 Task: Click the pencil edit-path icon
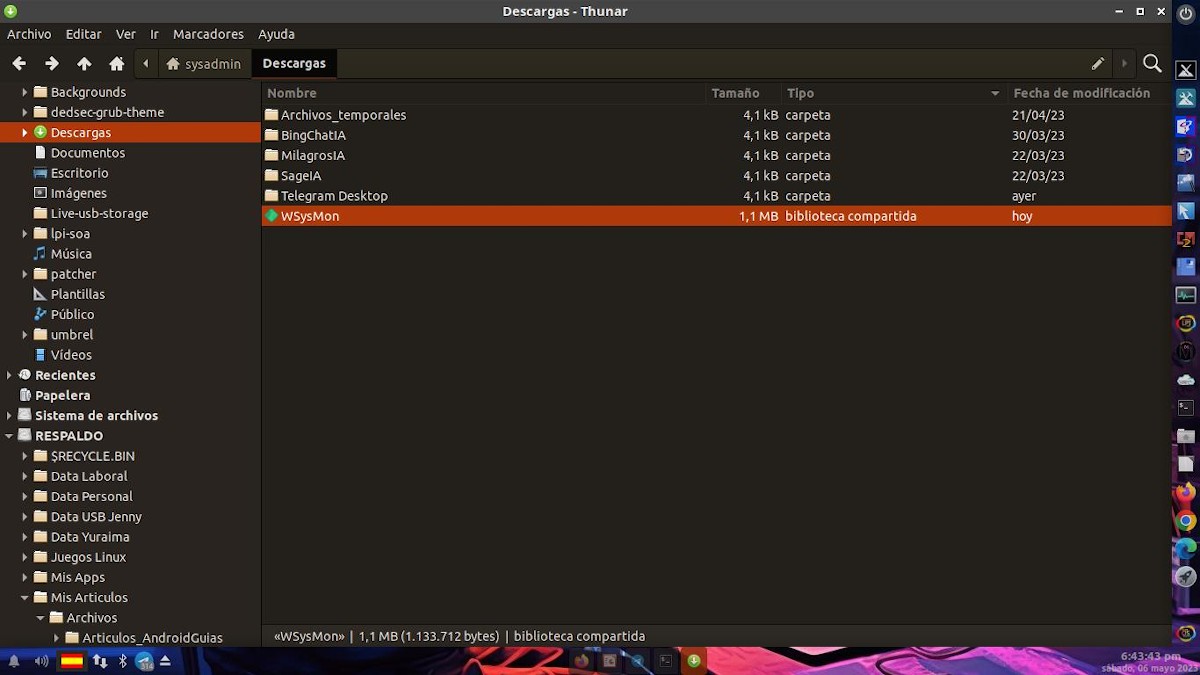tap(1098, 63)
